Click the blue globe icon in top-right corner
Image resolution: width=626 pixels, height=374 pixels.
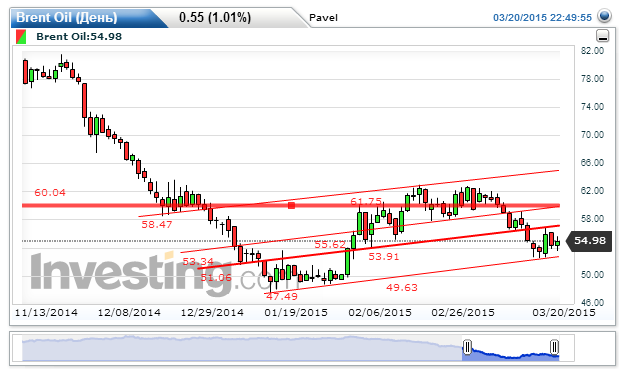point(604,16)
